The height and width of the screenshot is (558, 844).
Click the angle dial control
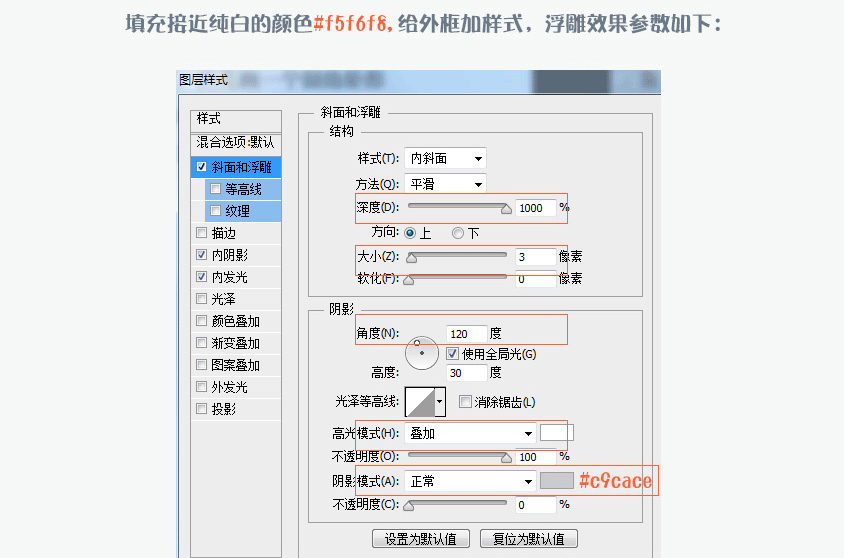tap(421, 353)
